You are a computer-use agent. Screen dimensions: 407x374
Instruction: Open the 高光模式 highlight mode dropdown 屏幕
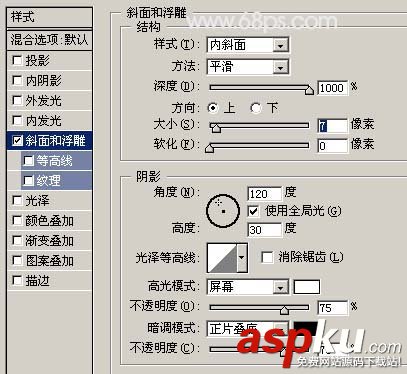248,287
